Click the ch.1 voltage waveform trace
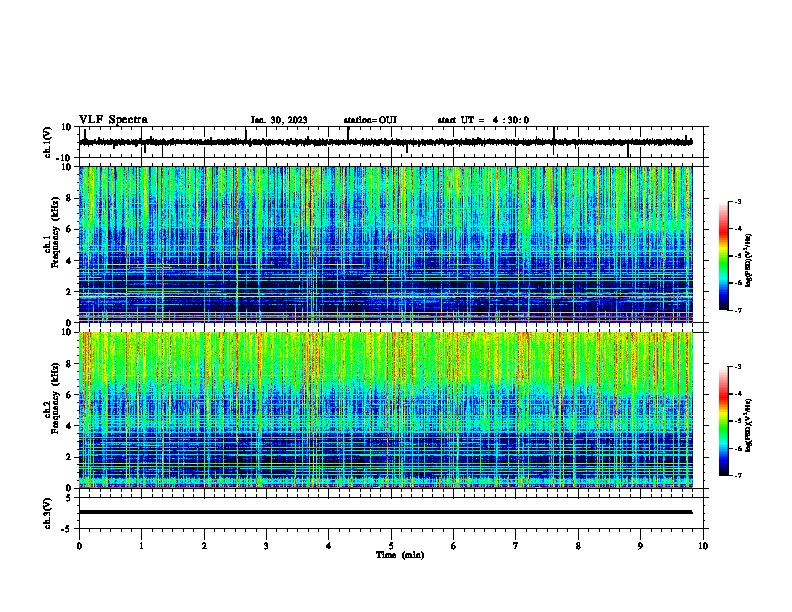 point(385,142)
